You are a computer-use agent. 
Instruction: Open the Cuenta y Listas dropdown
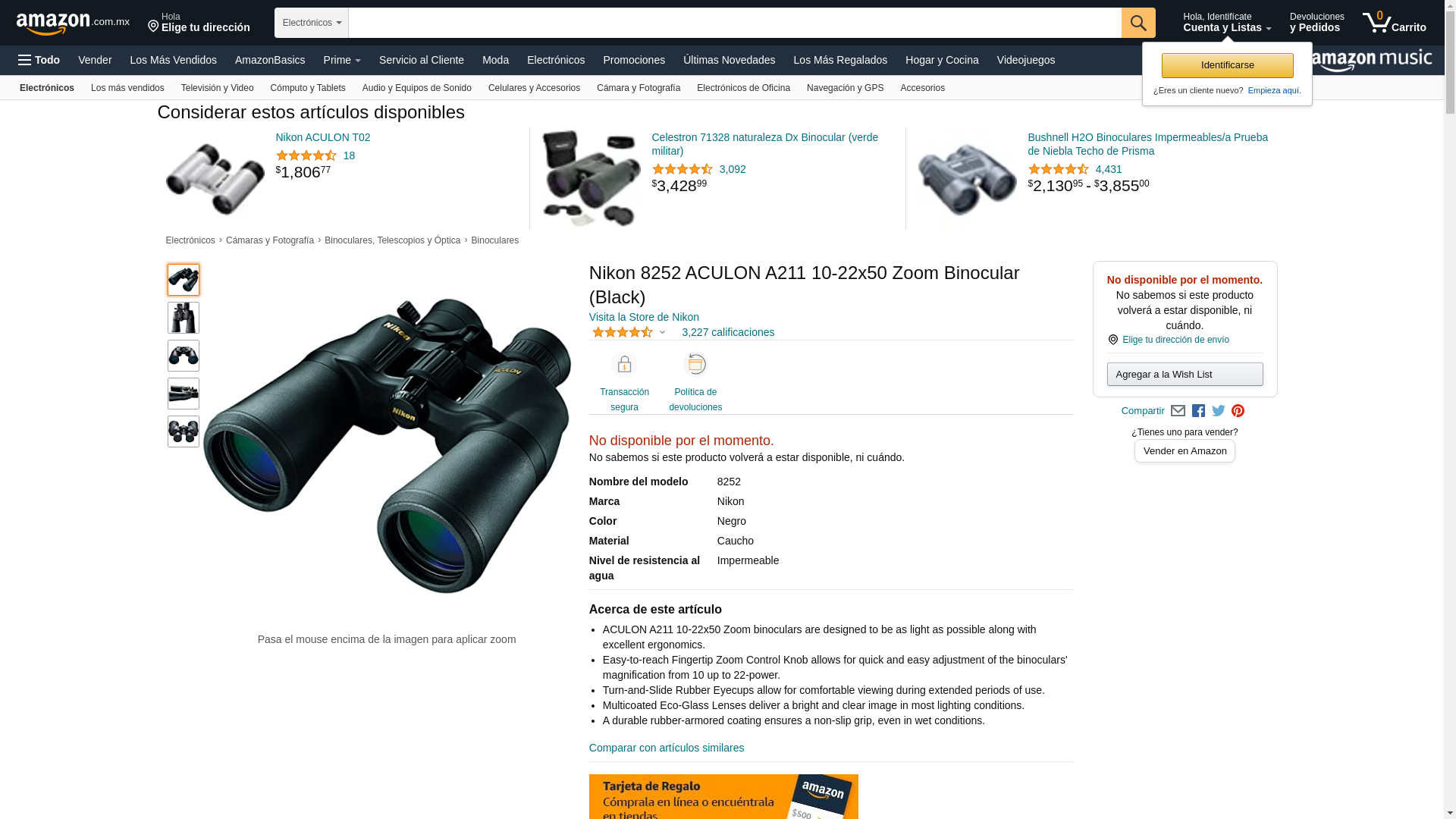click(x=1227, y=22)
